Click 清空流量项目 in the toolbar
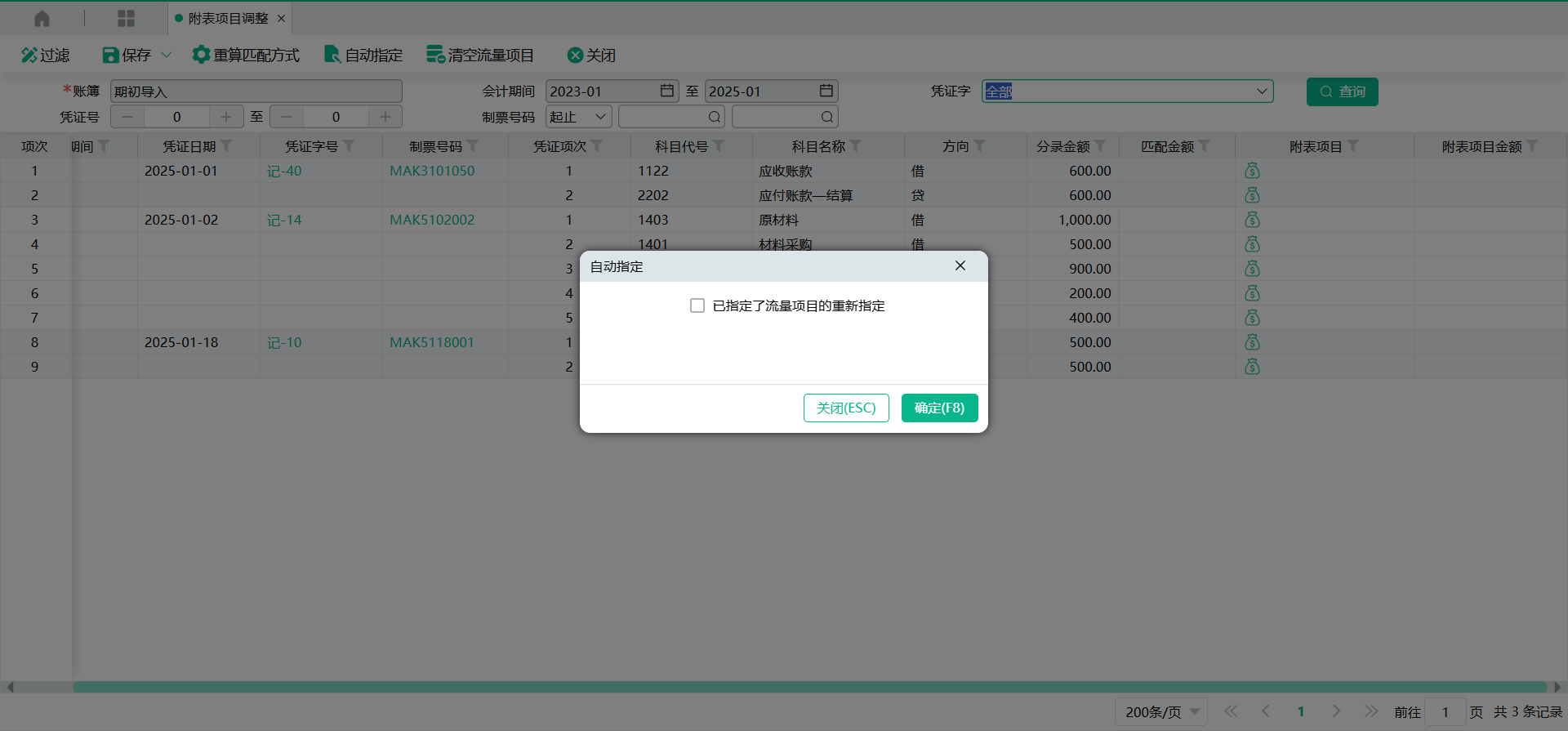Screen dimensions: 1568x731 [x=480, y=55]
